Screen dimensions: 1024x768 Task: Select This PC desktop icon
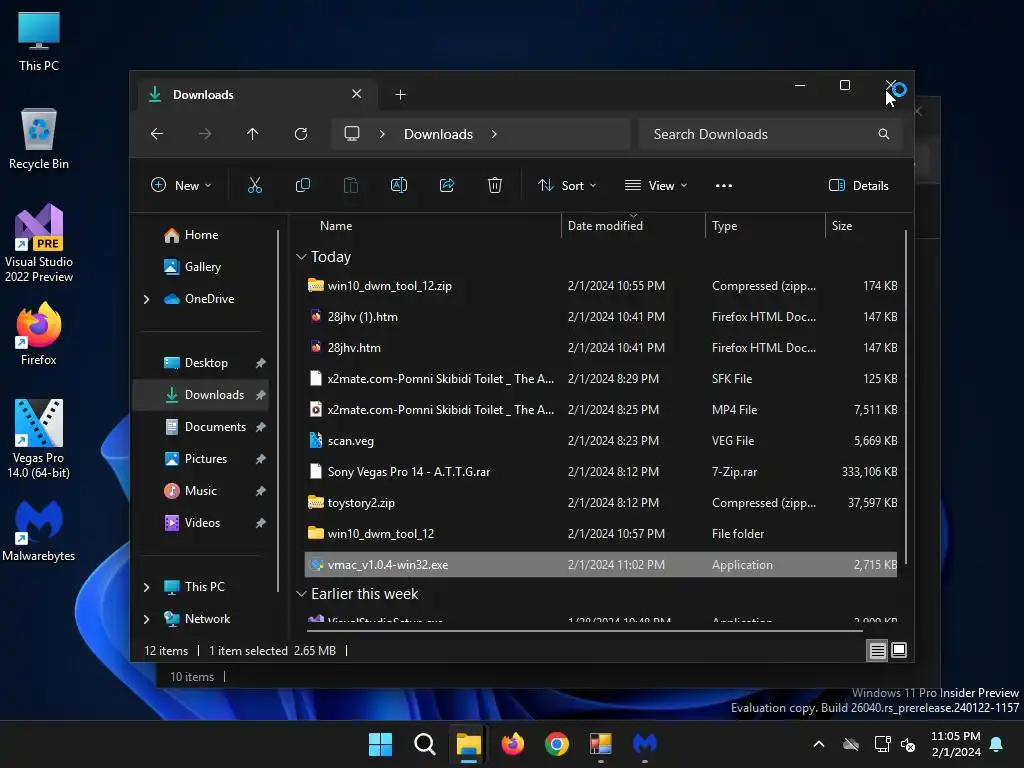coord(39,41)
